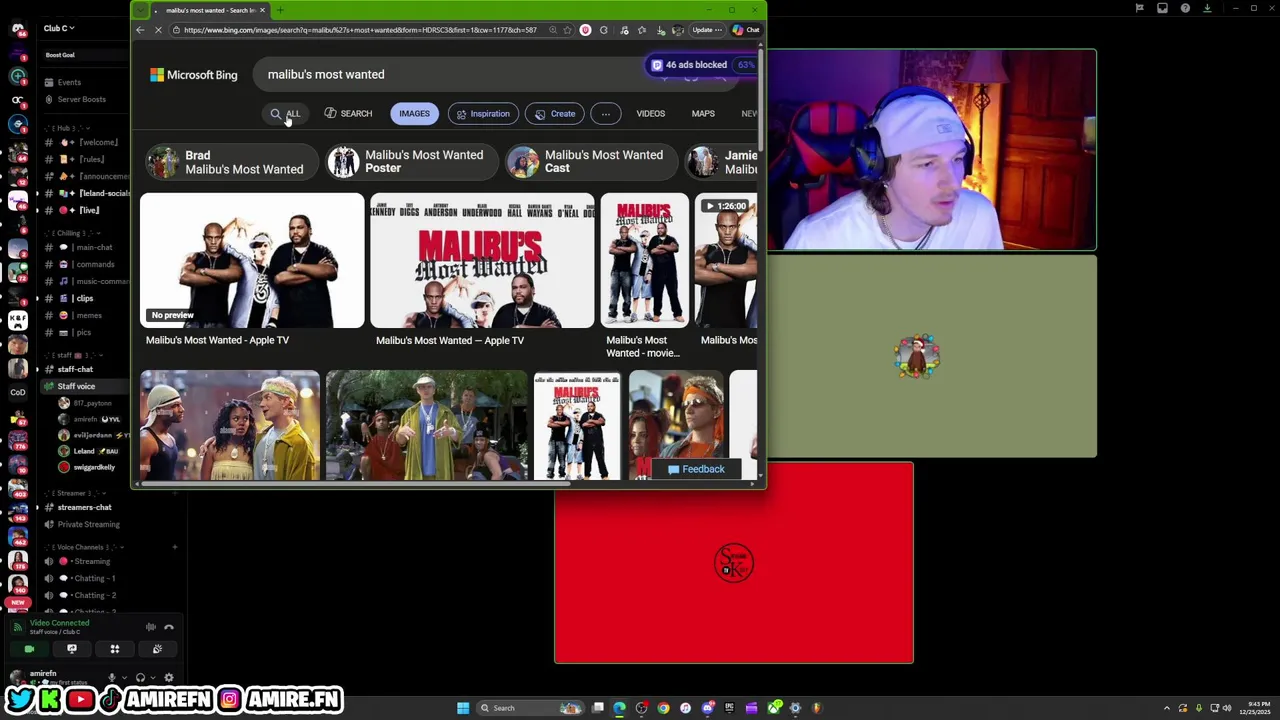Select the IMAGES tab
Screen dimensions: 1280x720
(x=414, y=114)
